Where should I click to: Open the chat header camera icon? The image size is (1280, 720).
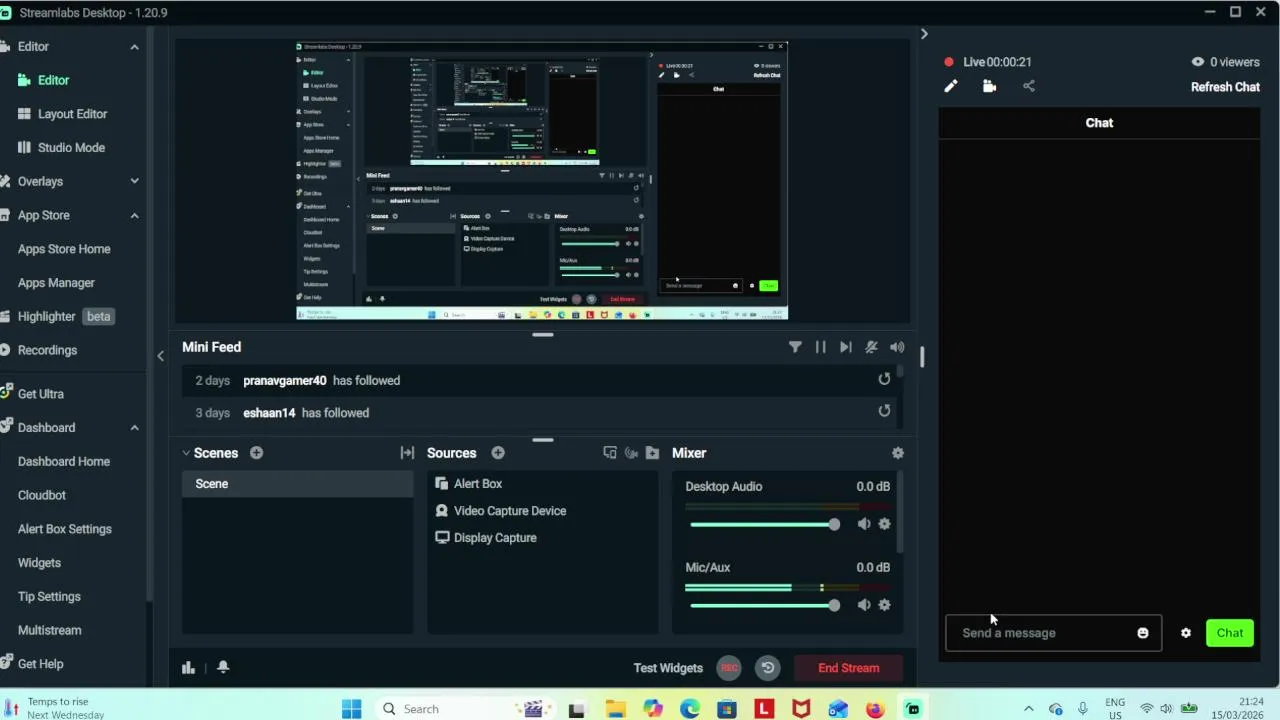coord(990,86)
